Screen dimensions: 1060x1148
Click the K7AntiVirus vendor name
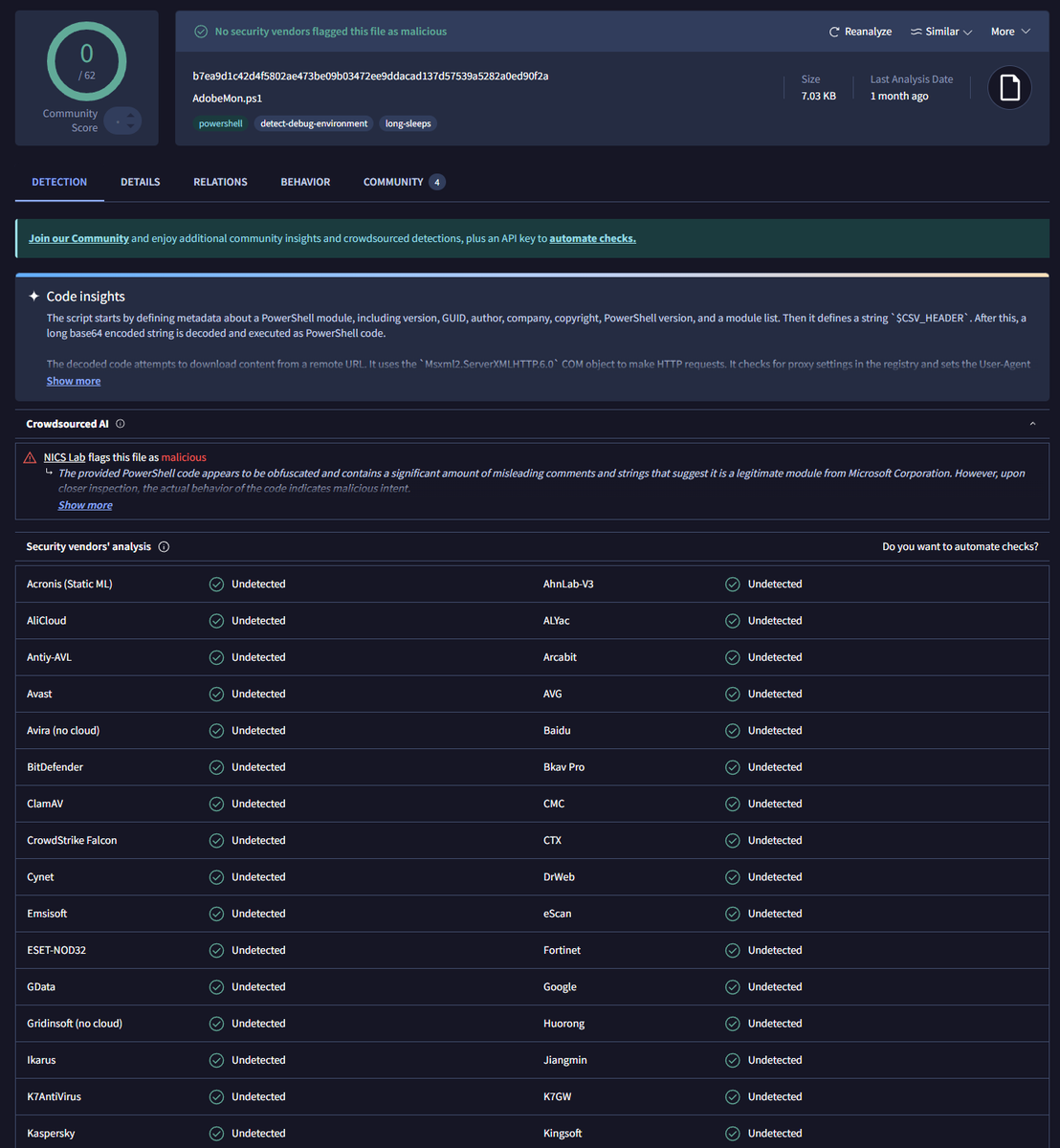point(54,1097)
